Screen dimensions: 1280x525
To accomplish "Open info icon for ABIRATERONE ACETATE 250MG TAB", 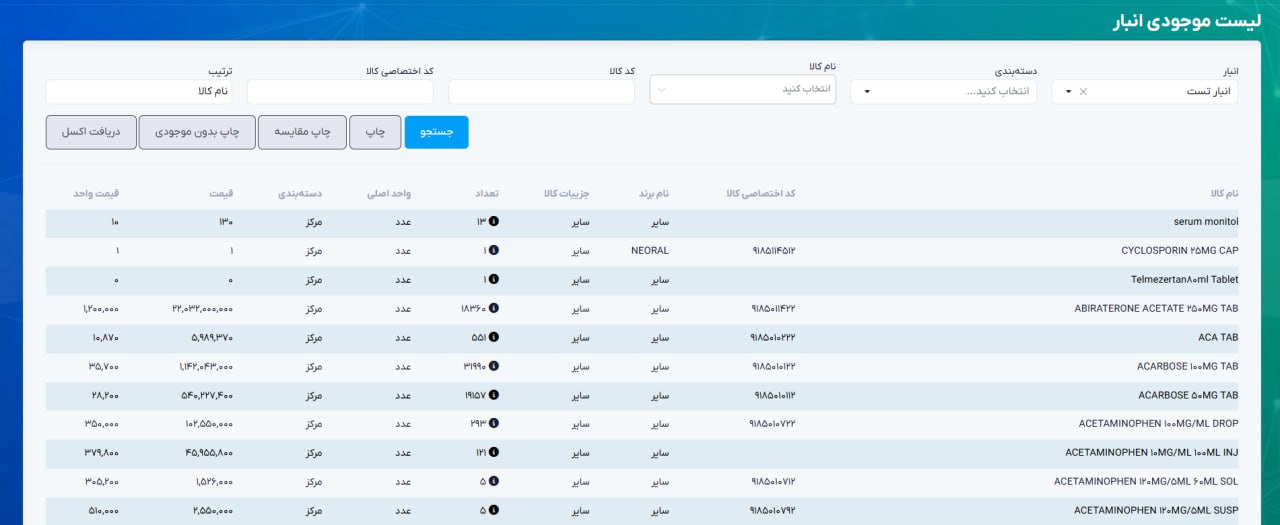I will (494, 309).
